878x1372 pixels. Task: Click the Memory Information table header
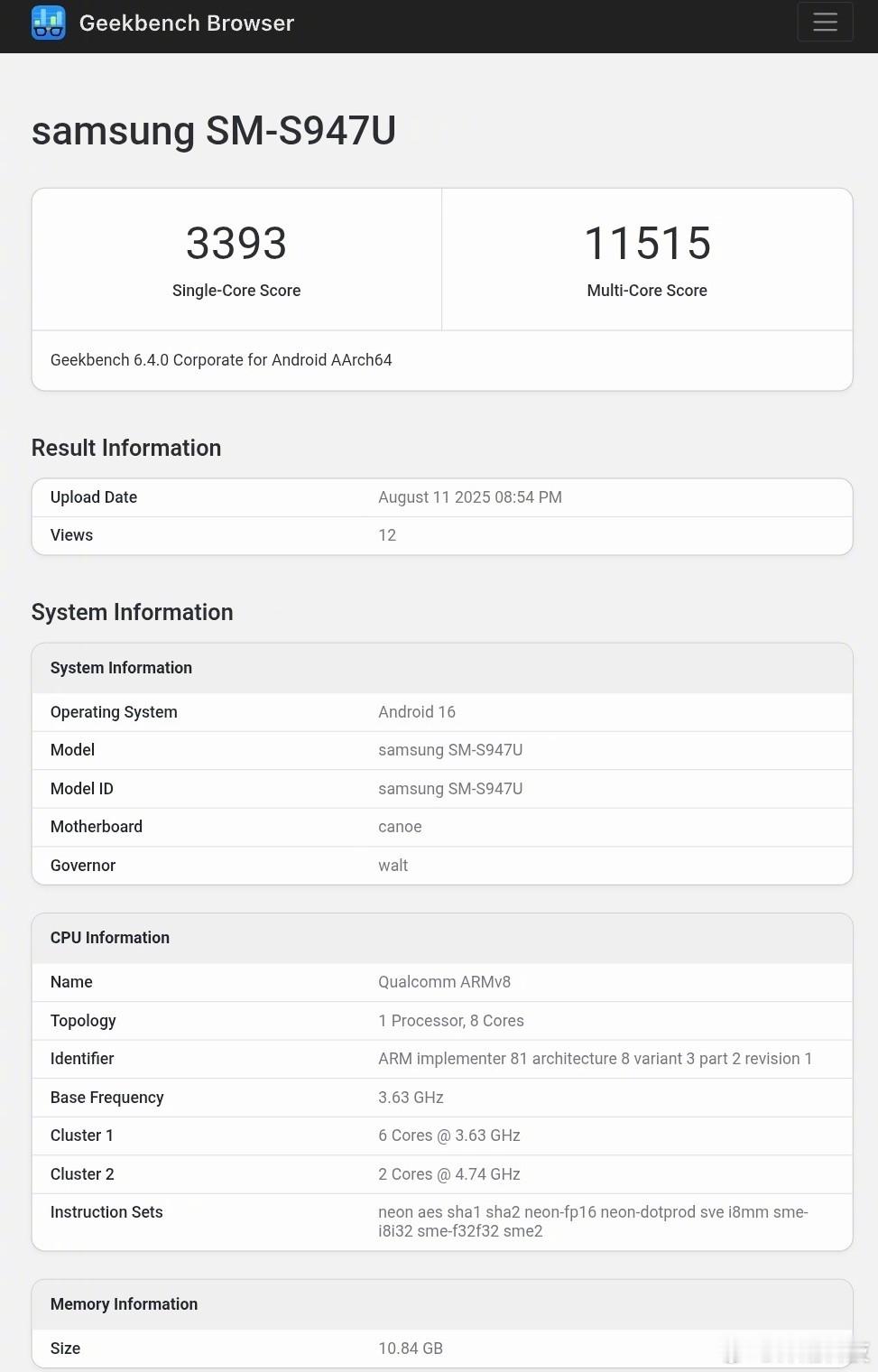coord(124,1304)
